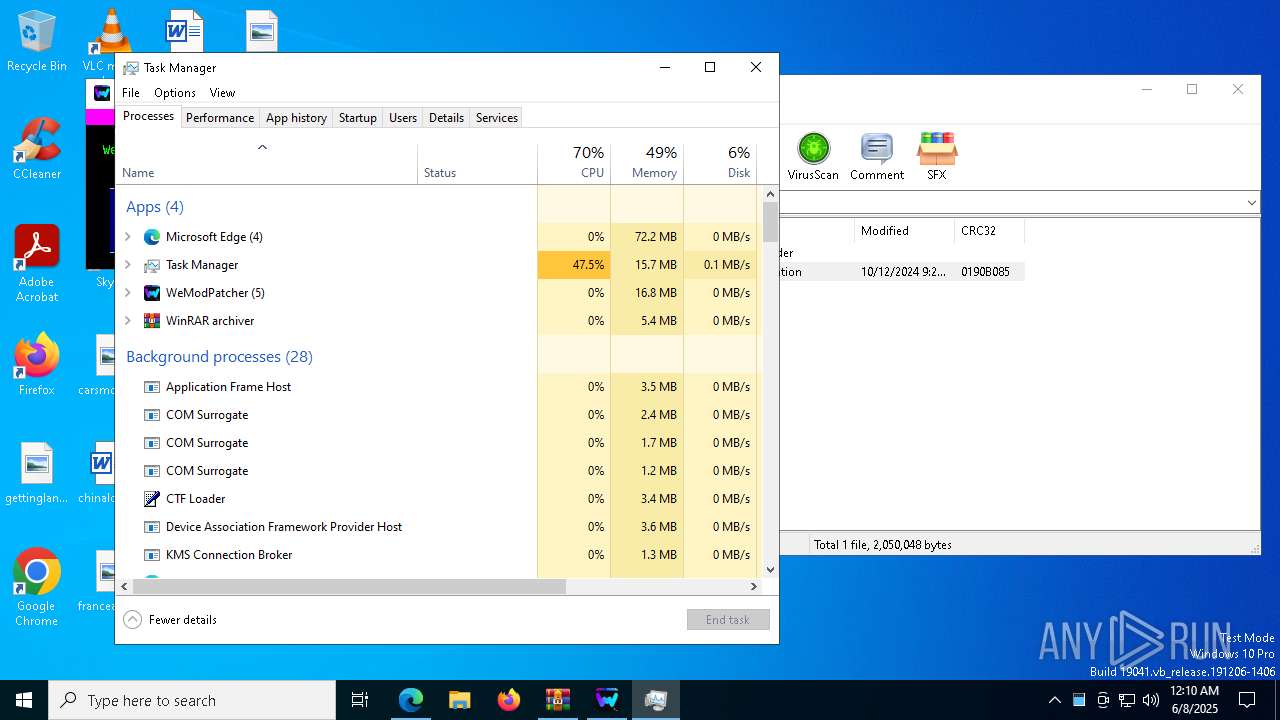Image resolution: width=1280 pixels, height=720 pixels.
Task: Open the Options menu in Task Manager
Action: coord(175,93)
